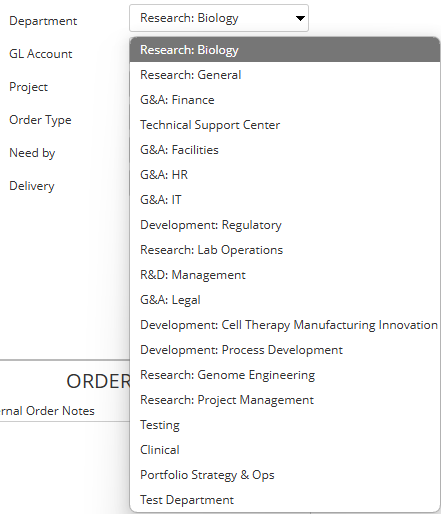Viewport: 441px width, 514px height.
Task: Select Research: Project Management
Action: [x=285, y=400]
